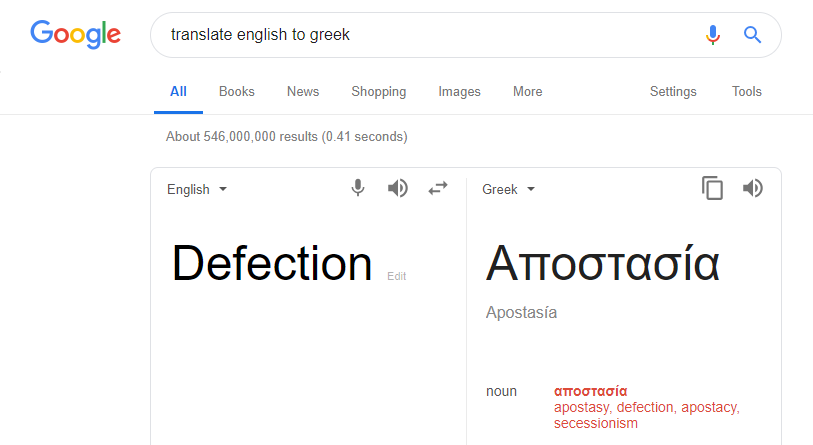The width and height of the screenshot is (813, 445).
Task: Click the red αποστασία noun translation
Action: coord(591,391)
